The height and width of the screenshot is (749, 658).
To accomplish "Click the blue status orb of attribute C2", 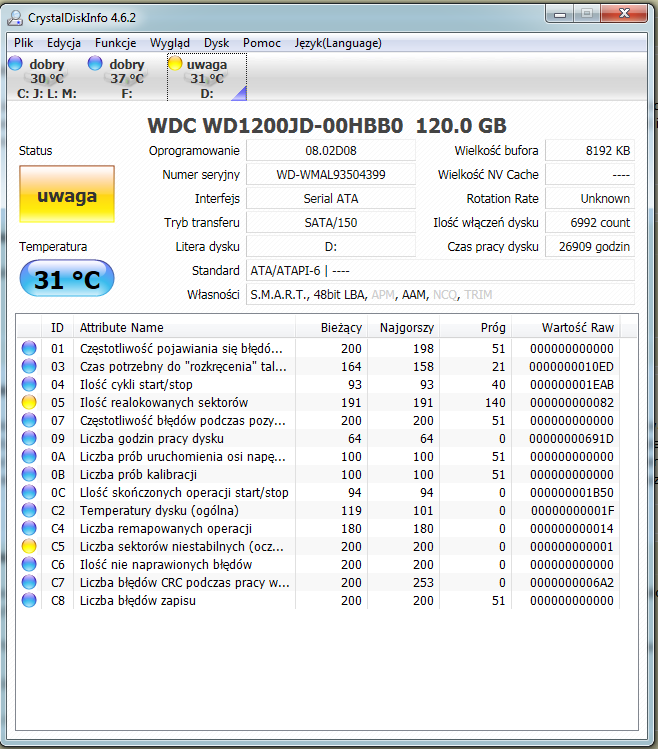I will tap(29, 511).
